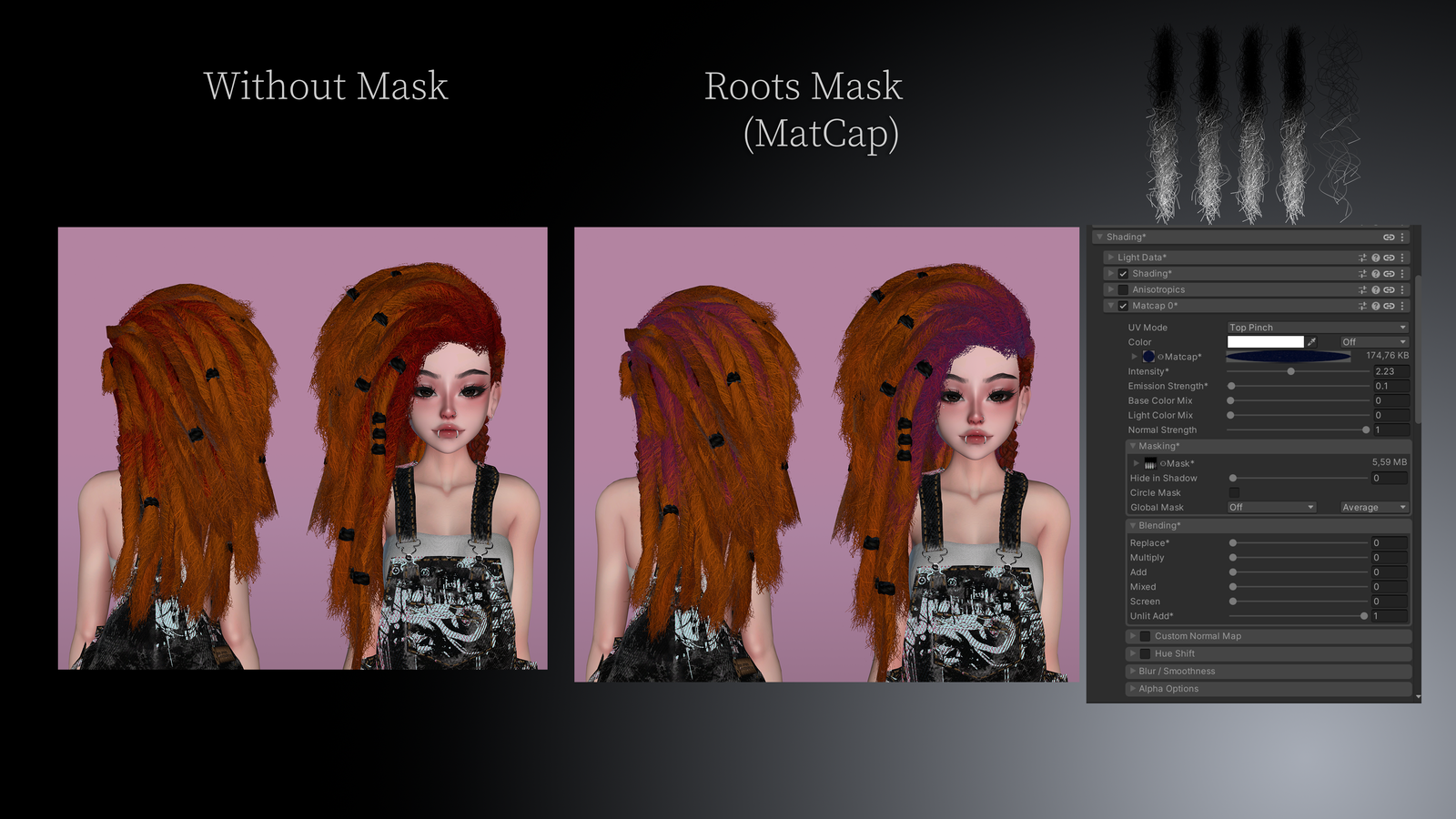Expand the Blur / Smoothness section
The height and width of the screenshot is (819, 1456).
click(1133, 672)
